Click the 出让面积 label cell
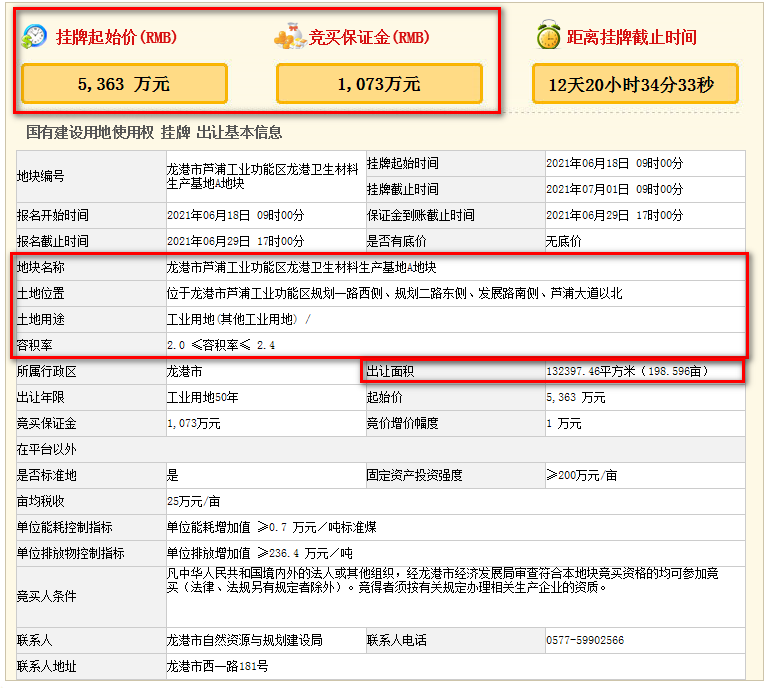Screen dimensions: 771x688 455,371
